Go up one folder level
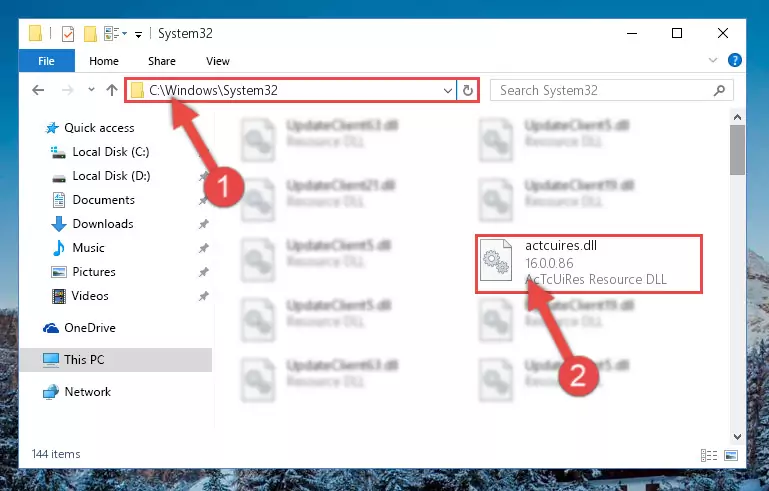This screenshot has width=769, height=491. tap(112, 90)
